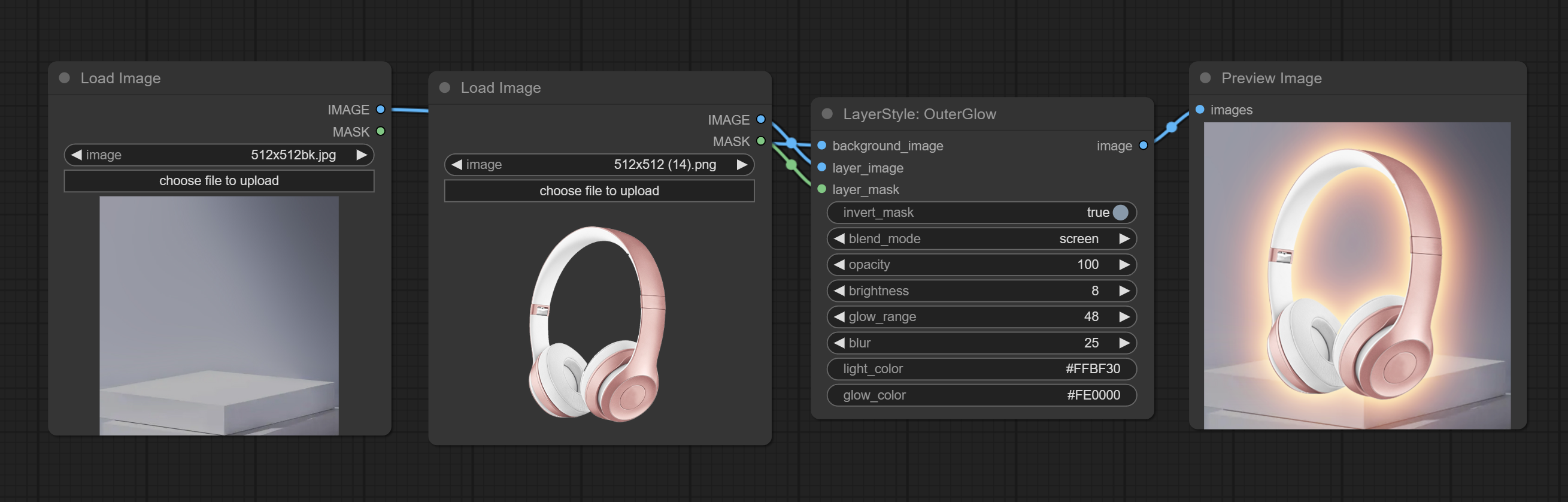Decrease glow_range with left arrow
The height and width of the screenshot is (502, 1568).
[x=839, y=317]
